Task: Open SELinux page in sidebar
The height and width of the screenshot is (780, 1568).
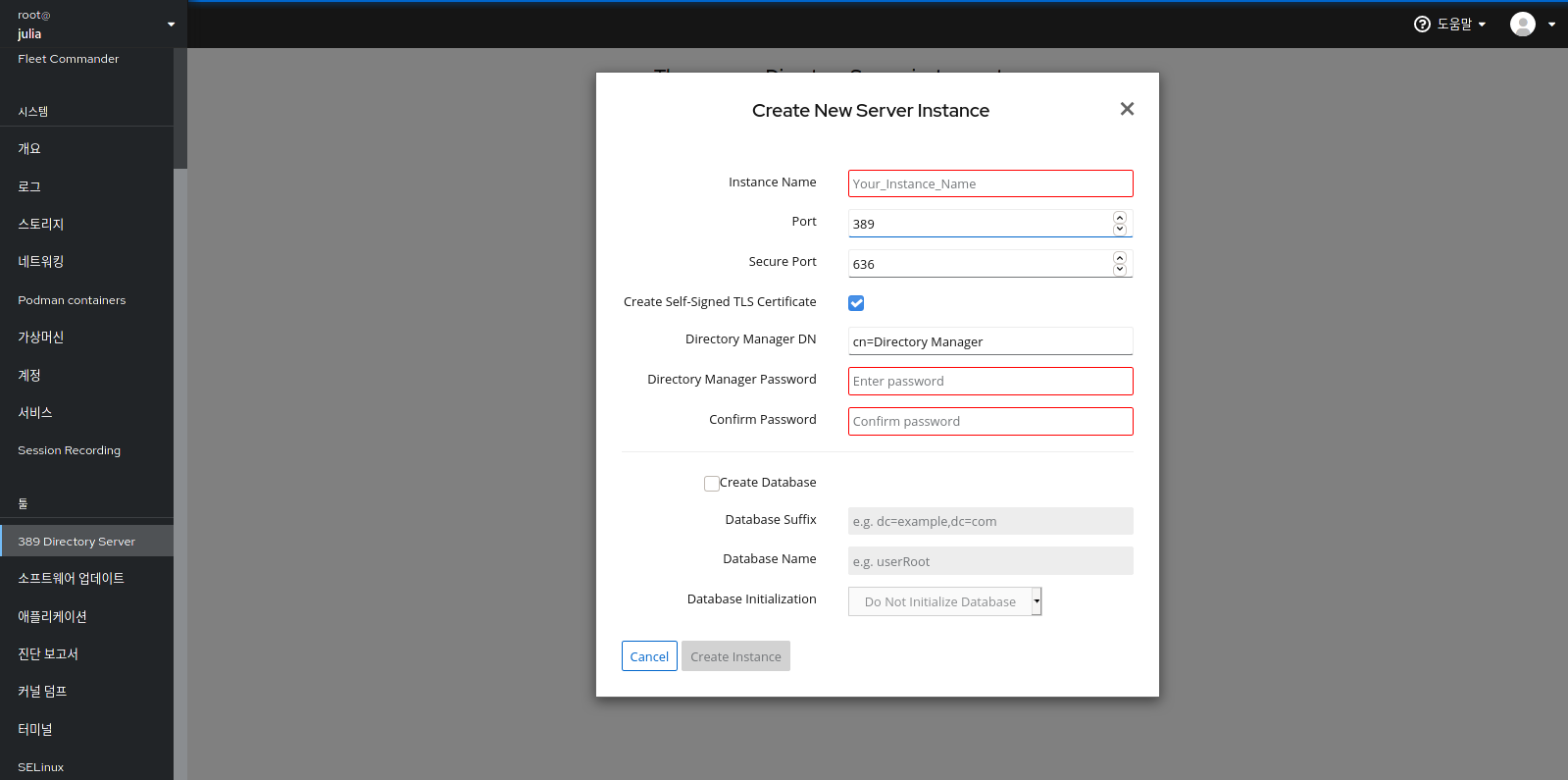Action: (86, 767)
